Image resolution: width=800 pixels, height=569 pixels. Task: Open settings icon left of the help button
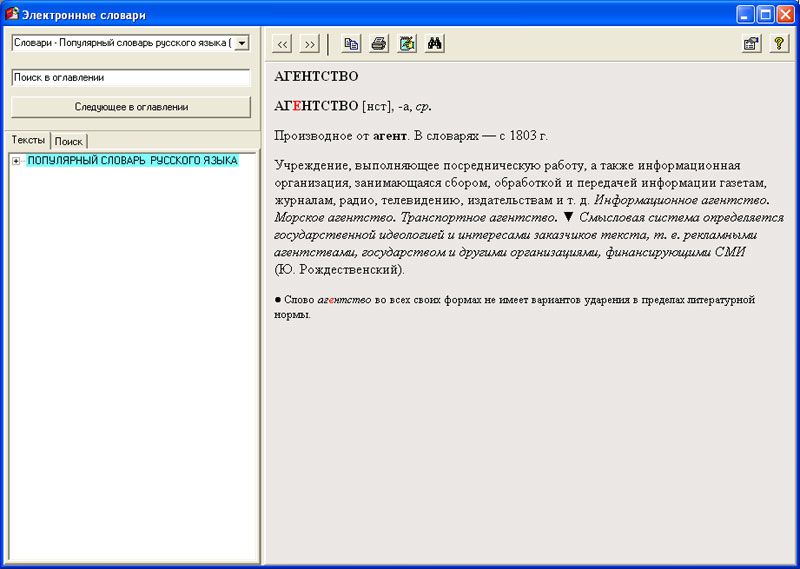(750, 44)
